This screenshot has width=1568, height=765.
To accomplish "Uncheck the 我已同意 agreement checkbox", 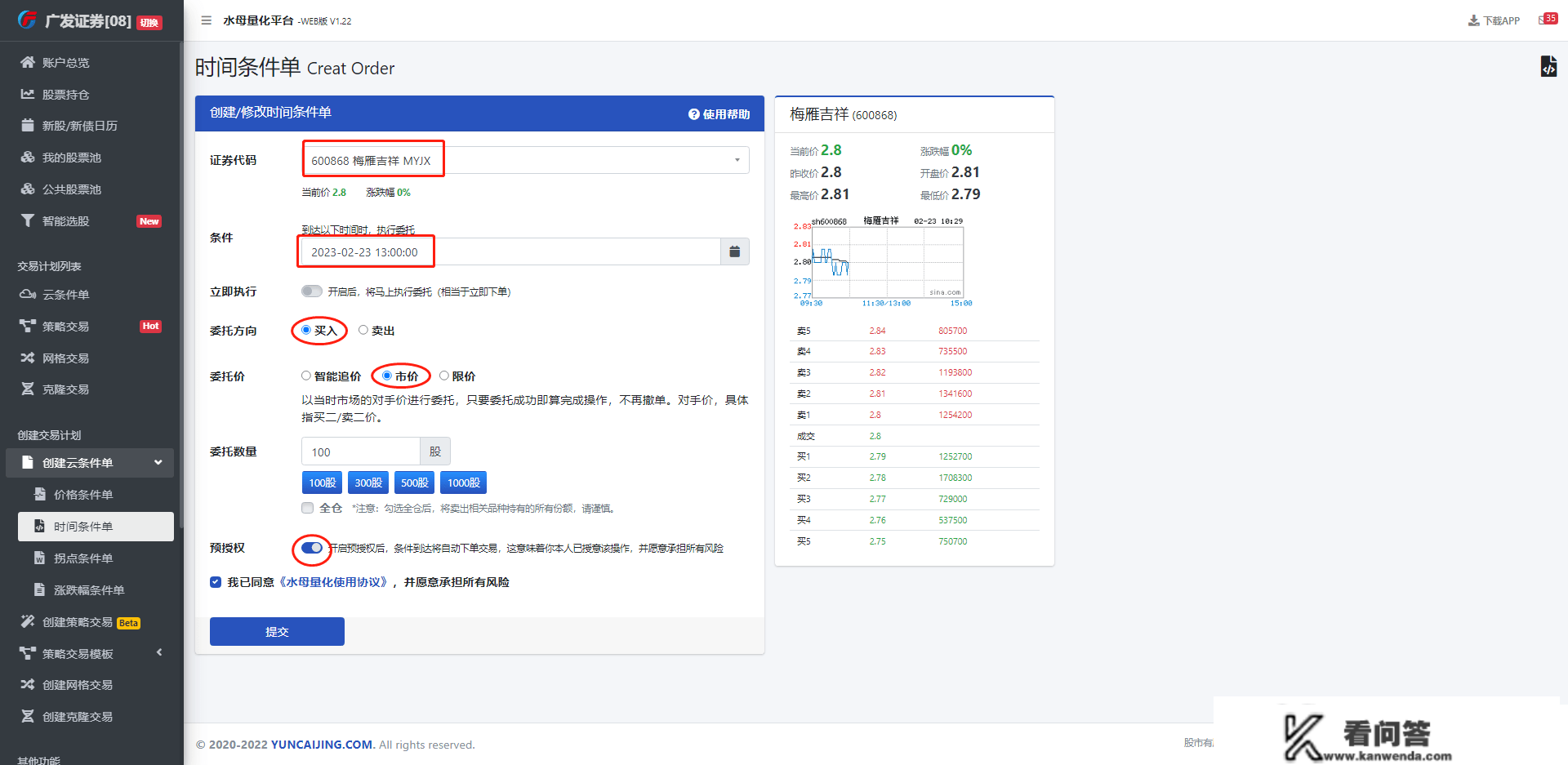I will (x=216, y=582).
